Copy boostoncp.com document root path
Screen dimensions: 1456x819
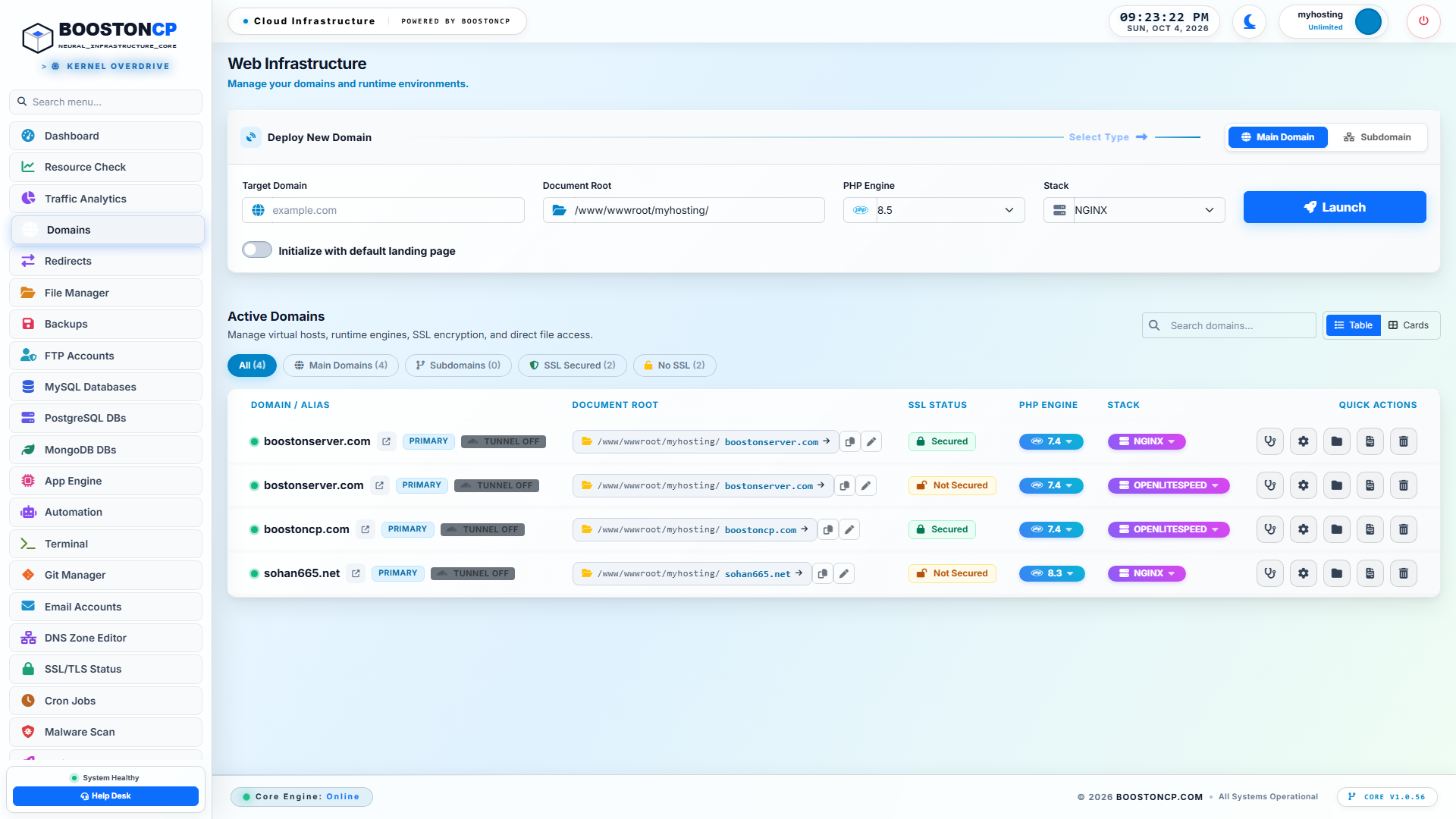pyautogui.click(x=828, y=529)
